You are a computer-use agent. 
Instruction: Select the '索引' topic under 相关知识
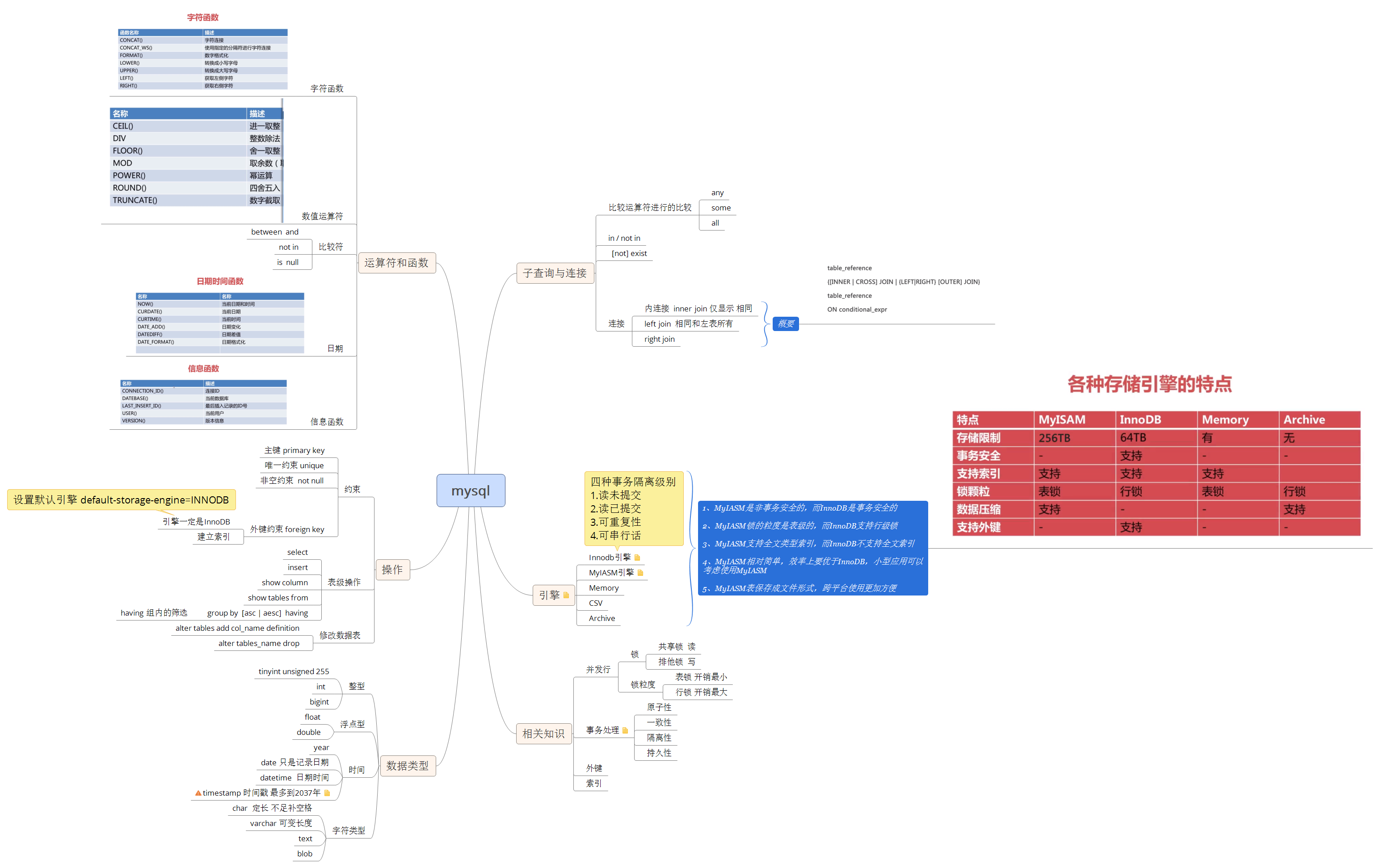pos(594,783)
